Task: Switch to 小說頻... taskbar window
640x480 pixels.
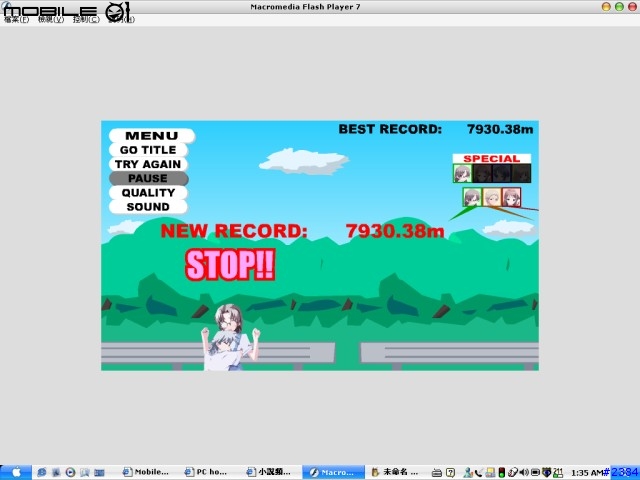Action: tap(269, 472)
